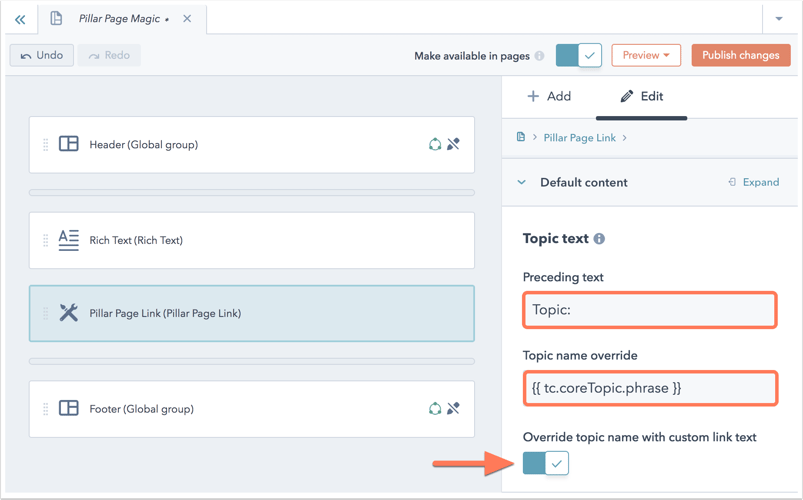The width and height of the screenshot is (803, 500).
Task: Show info for Make available in pages
Action: coord(539,56)
